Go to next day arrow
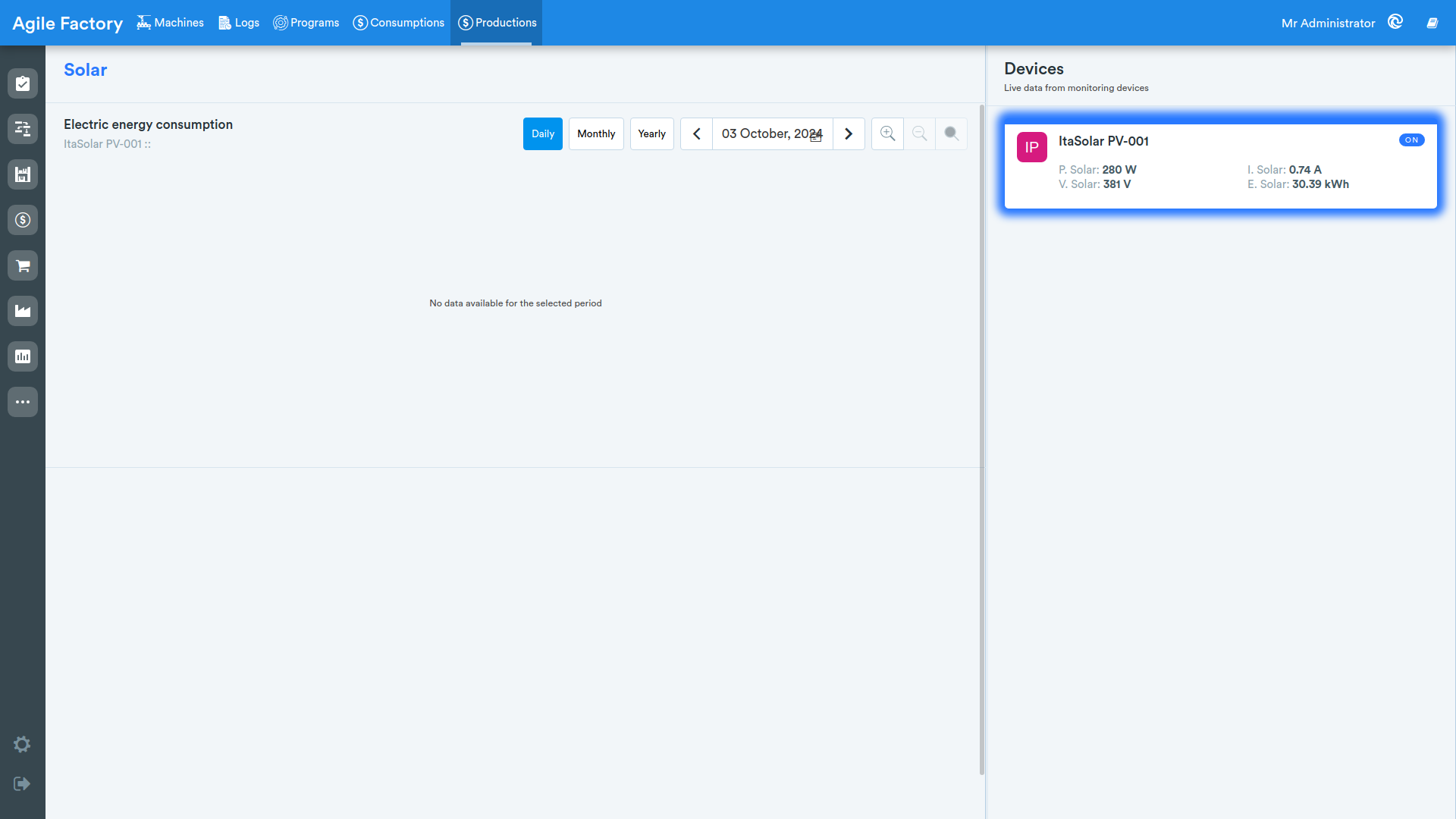The image size is (1456, 819). coord(849,133)
